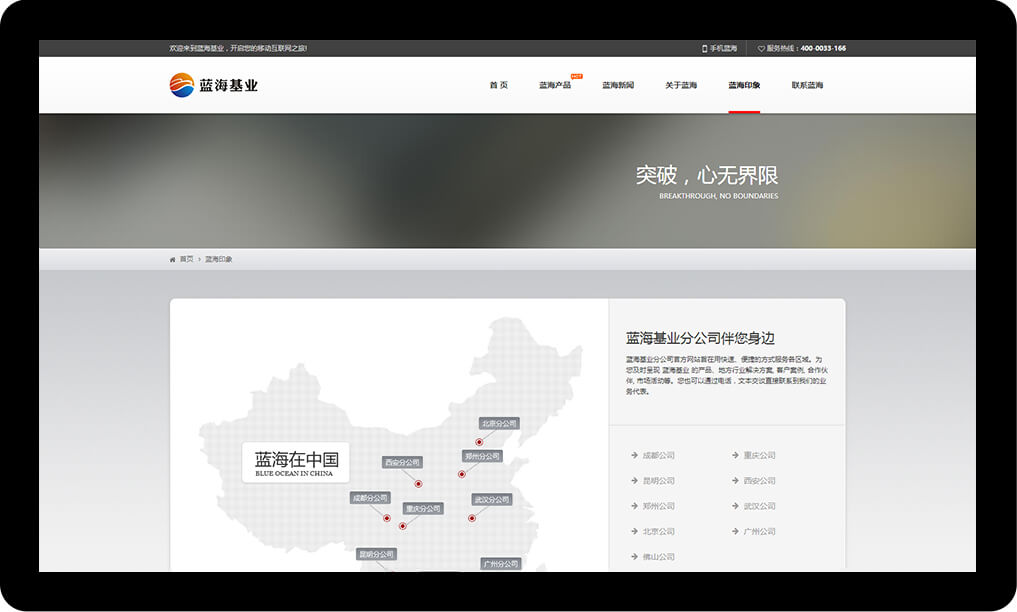Click the arrow icon next to 昆明公司
Image resolution: width=1017 pixels, height=612 pixels.
tap(634, 481)
